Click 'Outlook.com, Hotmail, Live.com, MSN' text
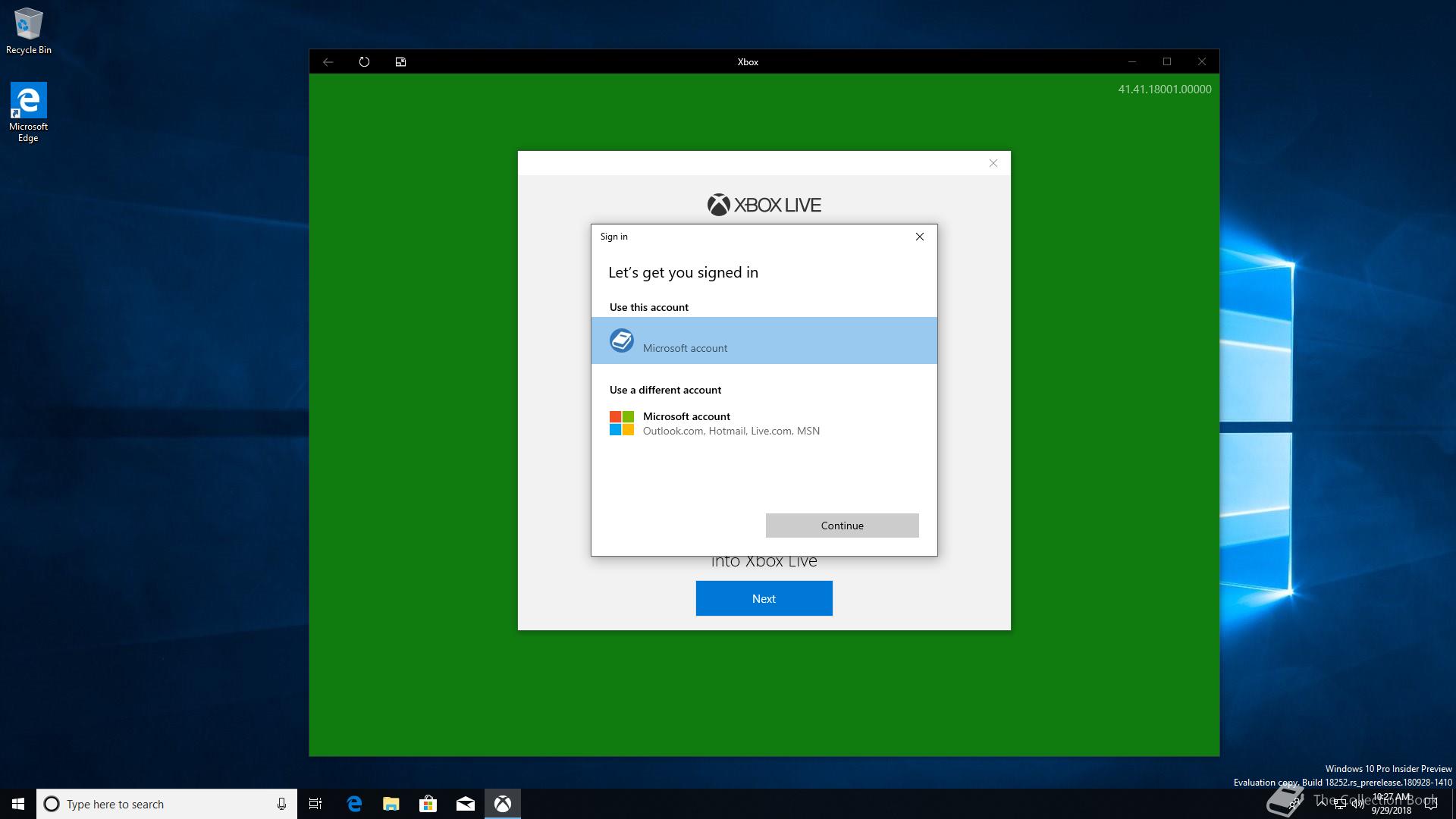This screenshot has height=819, width=1456. [731, 431]
